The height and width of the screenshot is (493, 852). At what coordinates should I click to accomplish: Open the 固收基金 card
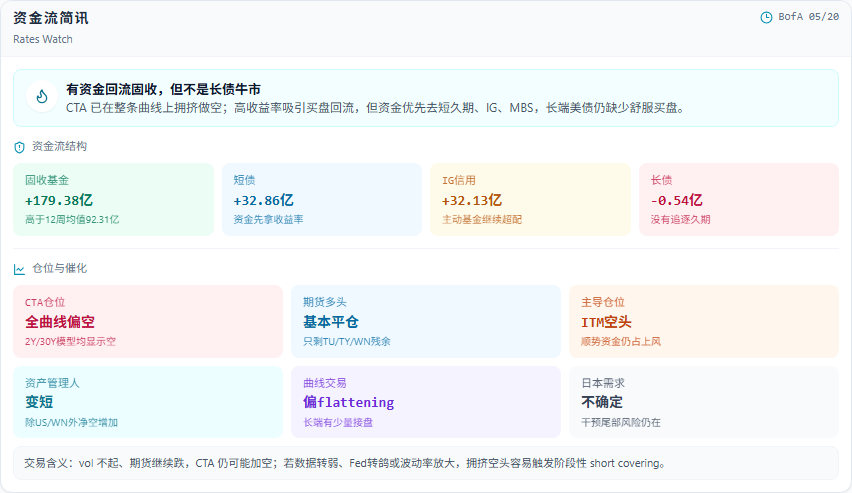pyautogui.click(x=114, y=199)
